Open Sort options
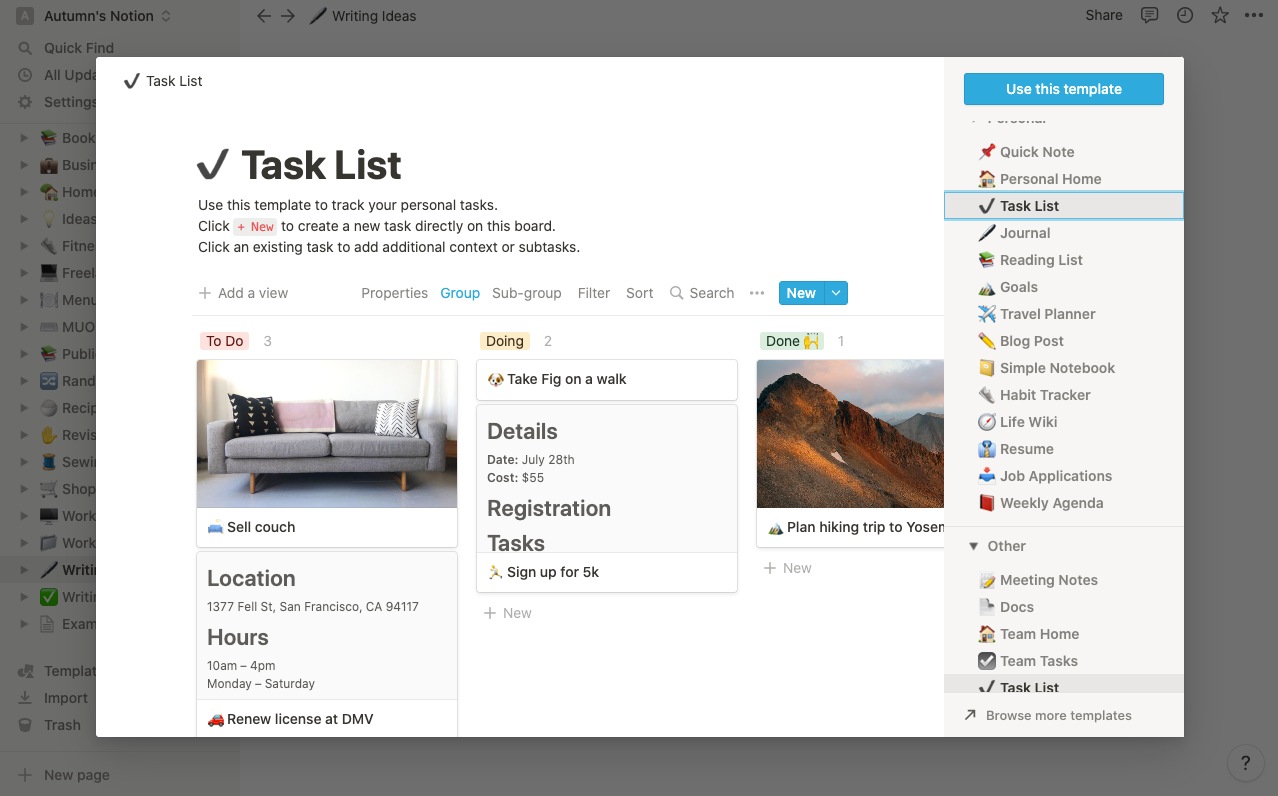Viewport: 1278px width, 796px height. click(x=640, y=293)
